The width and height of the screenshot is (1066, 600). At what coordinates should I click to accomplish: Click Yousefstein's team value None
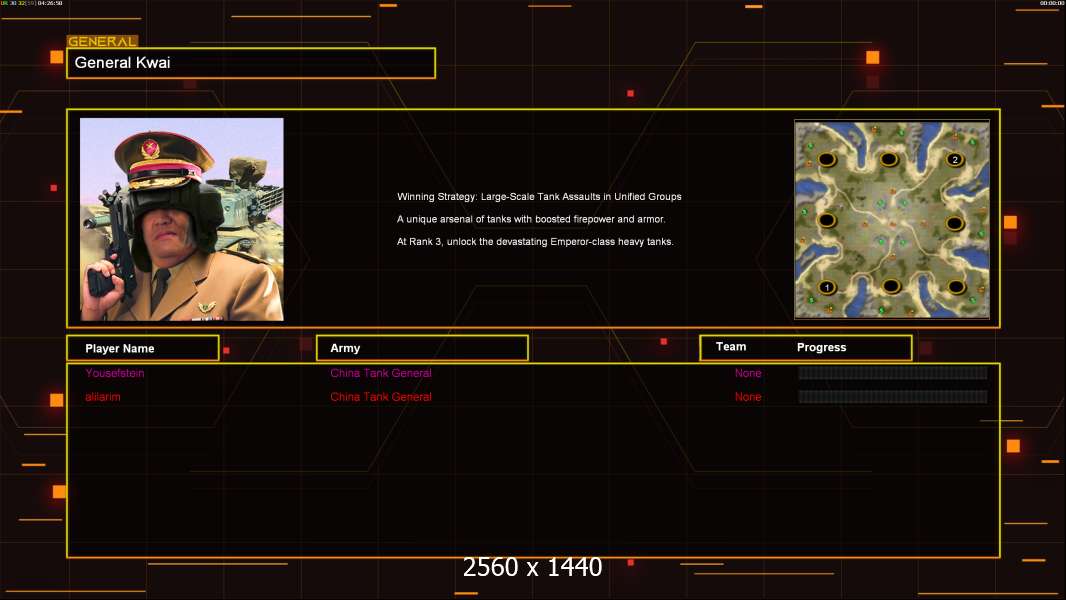point(748,373)
